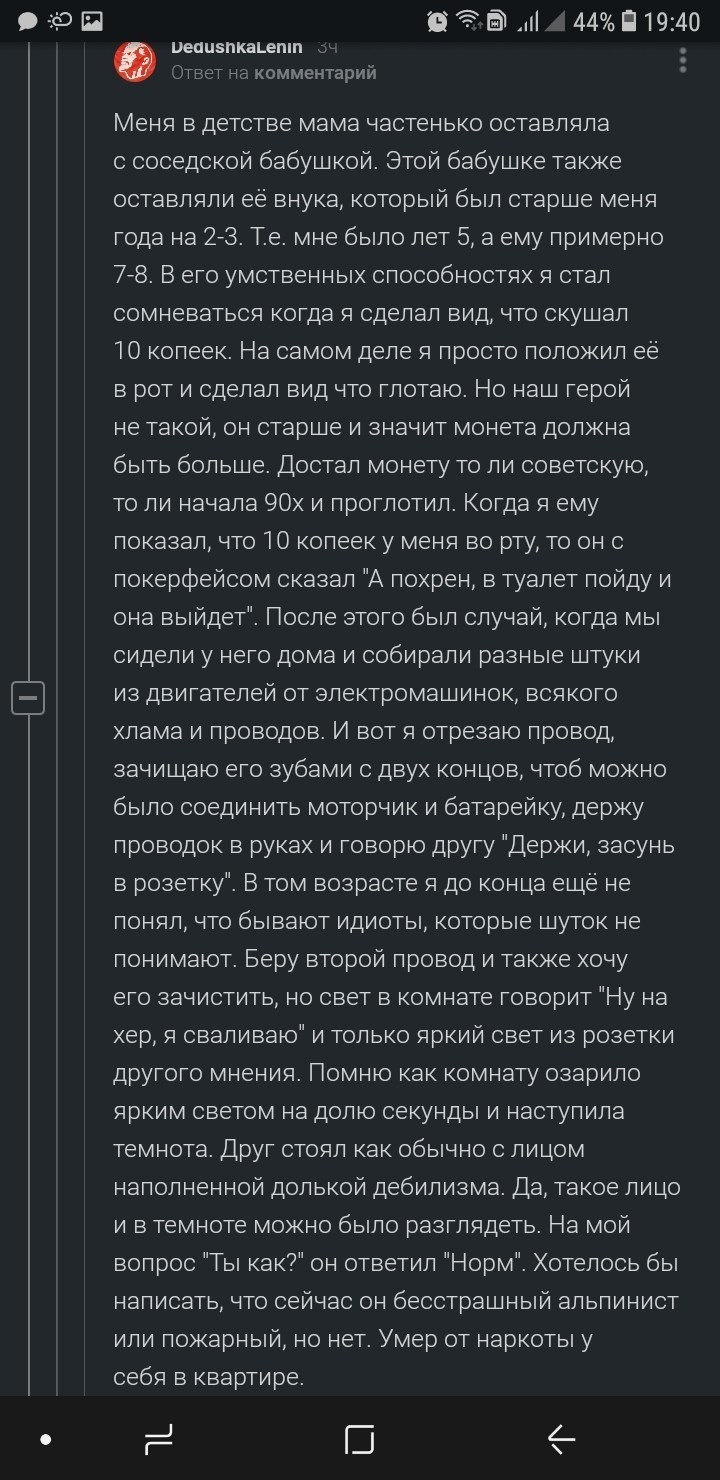
Task: Tap the Wi-Fi status icon
Action: (x=467, y=21)
